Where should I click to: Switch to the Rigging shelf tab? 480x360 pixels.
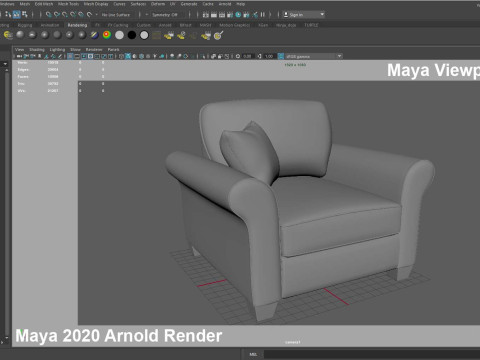[x=25, y=25]
